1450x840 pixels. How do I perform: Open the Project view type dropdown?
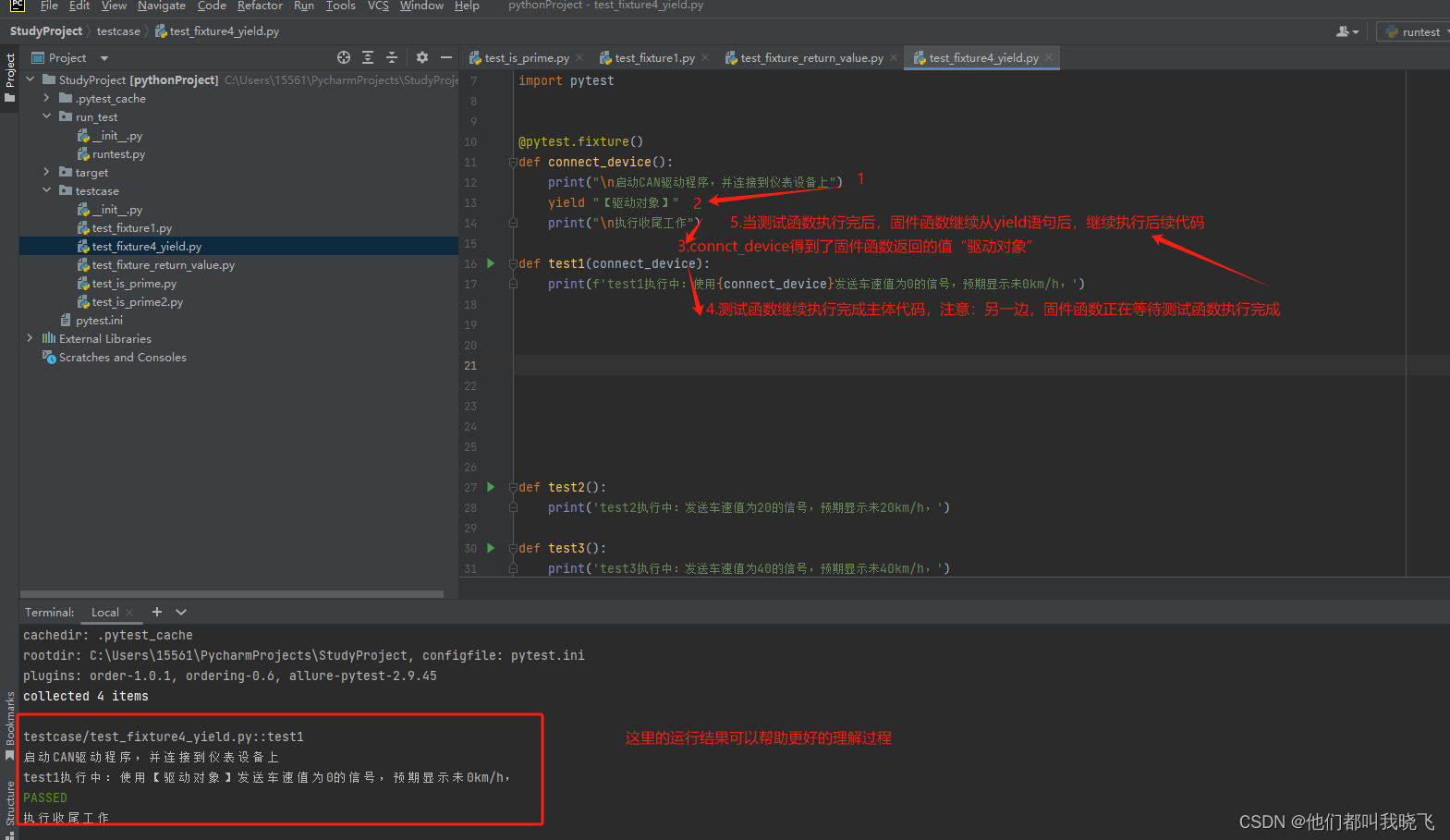pyautogui.click(x=104, y=58)
